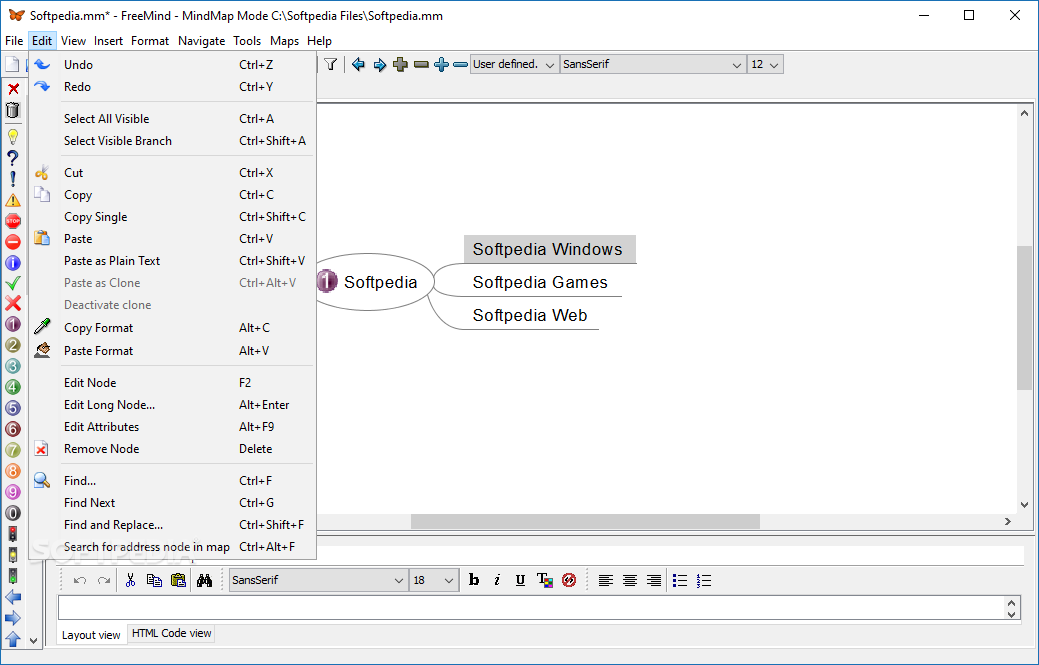The width and height of the screenshot is (1039, 665).
Task: Add the blue question mark icon
Action: [13, 158]
